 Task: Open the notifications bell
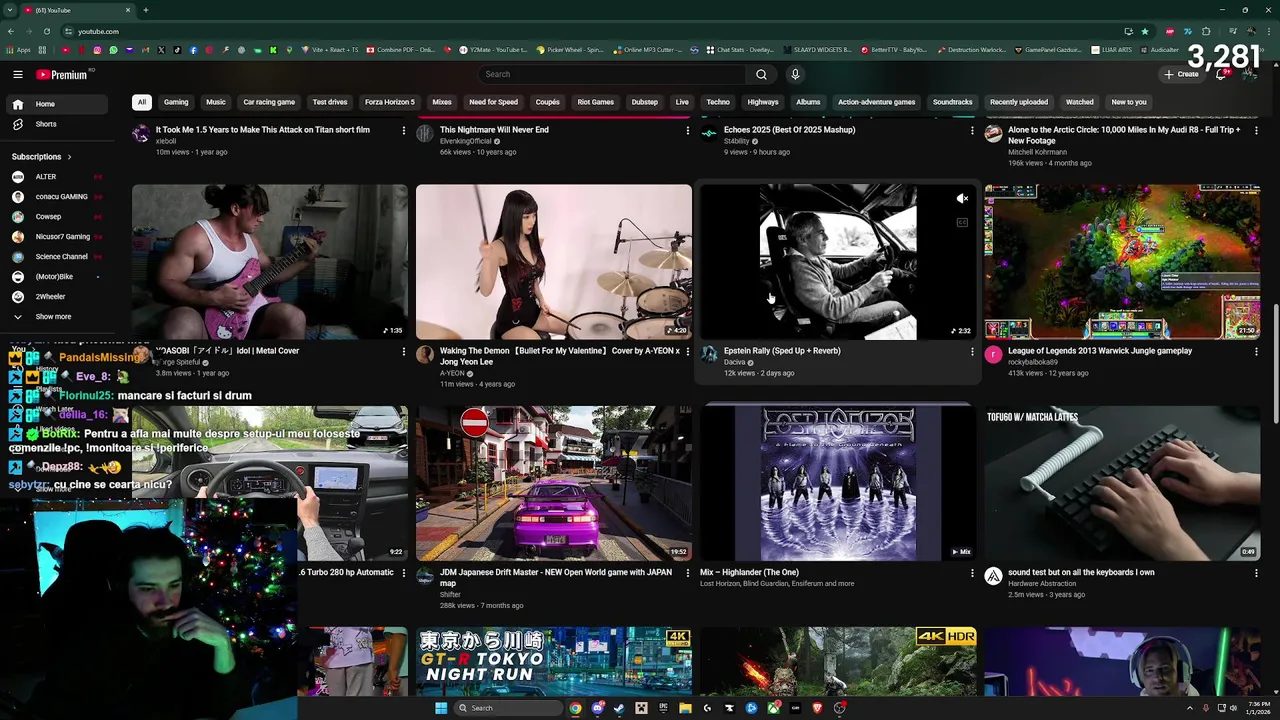coord(1220,74)
